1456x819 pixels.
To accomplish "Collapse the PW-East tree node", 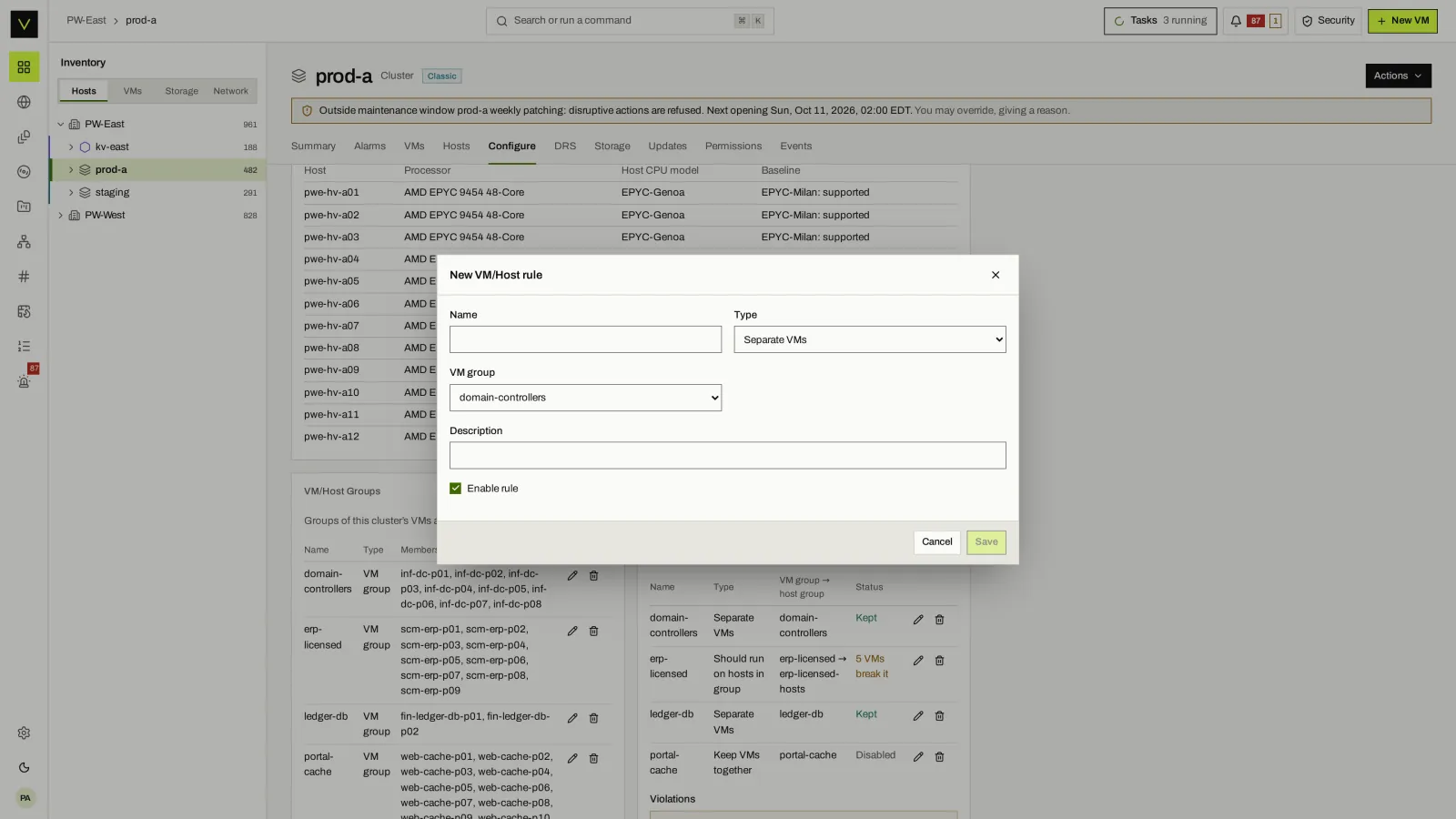I will click(61, 125).
